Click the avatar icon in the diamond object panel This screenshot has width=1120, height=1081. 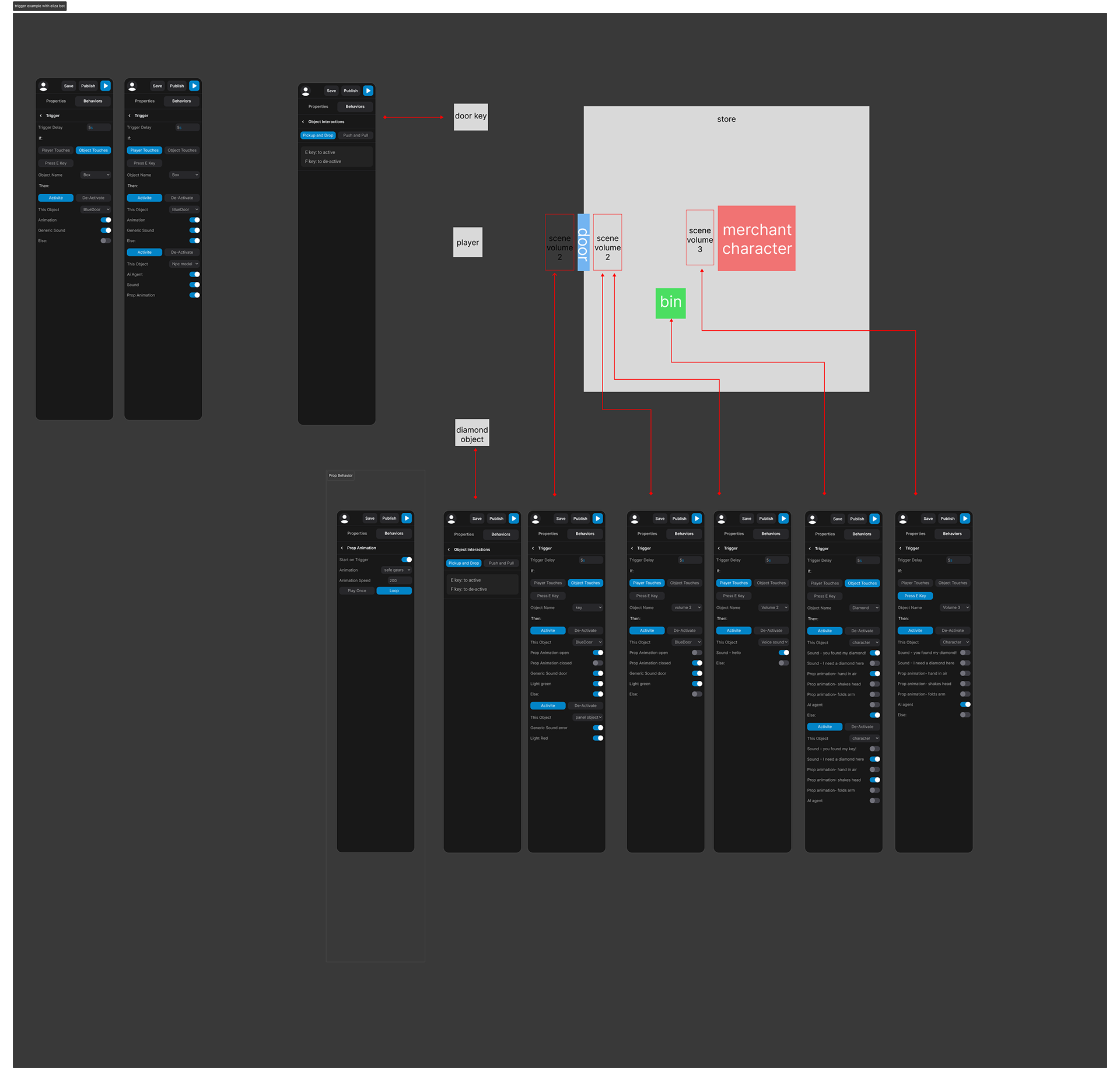coord(452,519)
